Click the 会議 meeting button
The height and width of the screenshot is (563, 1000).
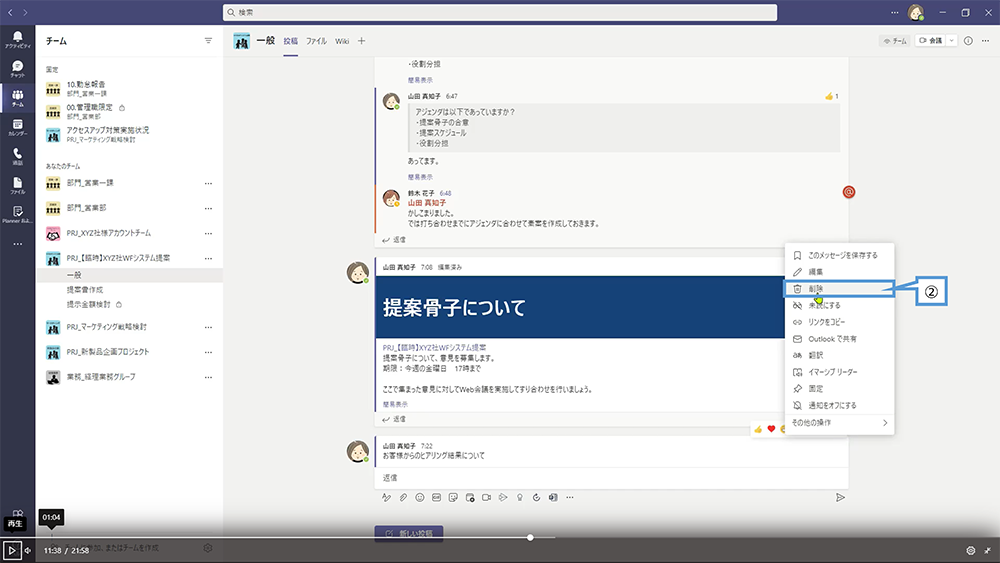point(930,41)
